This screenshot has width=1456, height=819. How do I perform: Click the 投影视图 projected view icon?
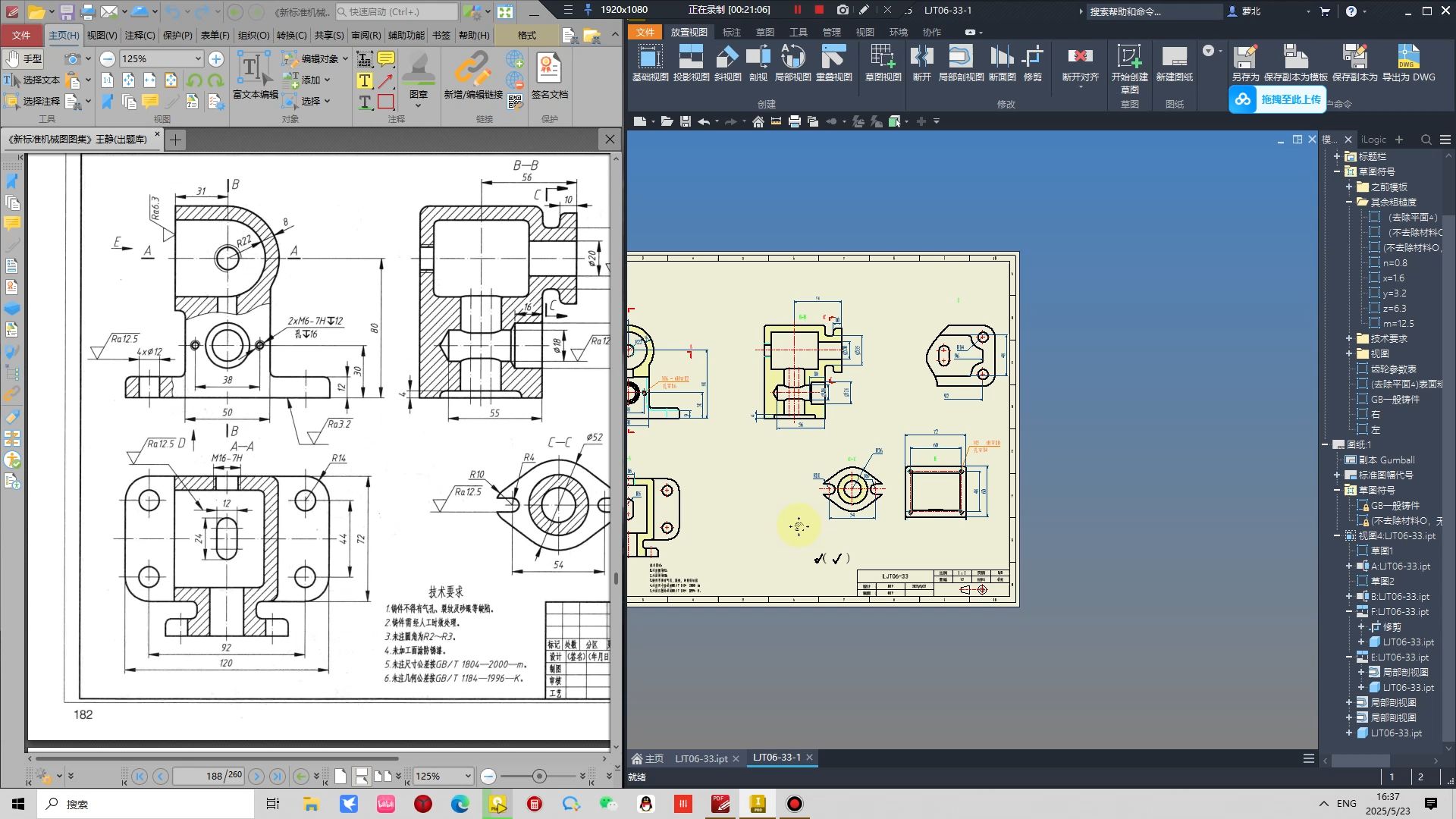(x=691, y=63)
